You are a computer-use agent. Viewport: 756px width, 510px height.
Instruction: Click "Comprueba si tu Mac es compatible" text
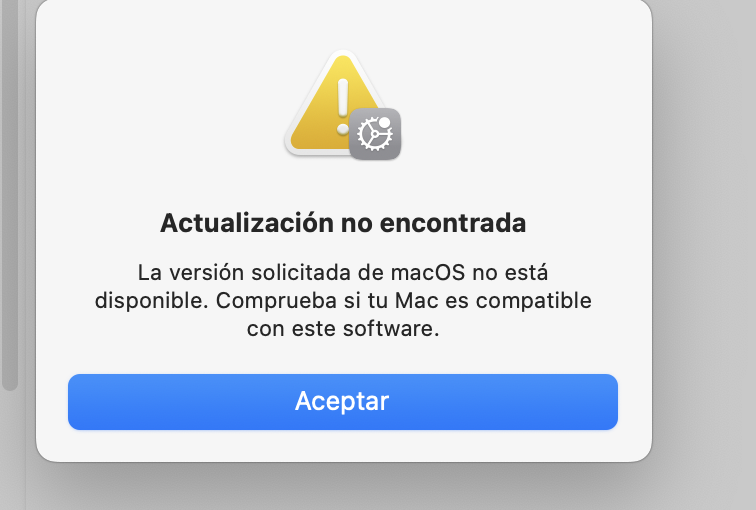click(404, 301)
